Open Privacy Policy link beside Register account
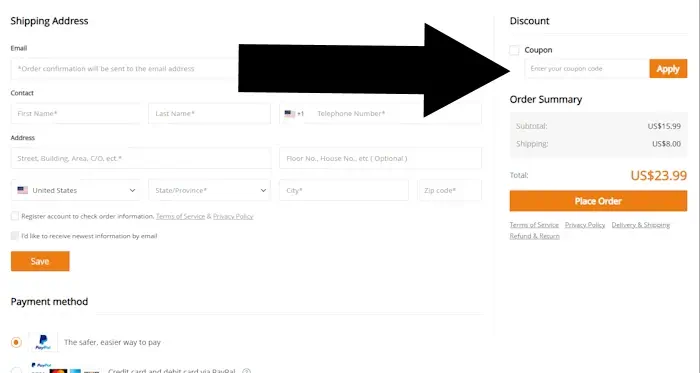 pos(233,216)
